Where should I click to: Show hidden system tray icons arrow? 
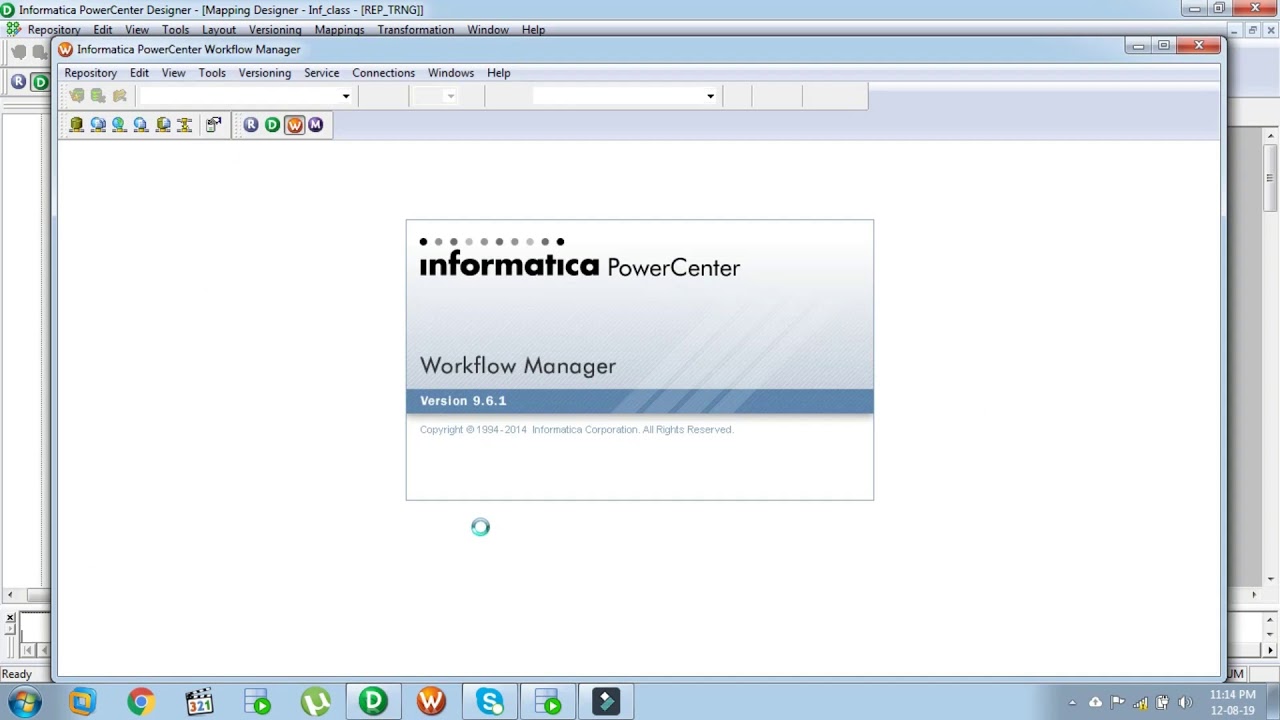point(1072,703)
